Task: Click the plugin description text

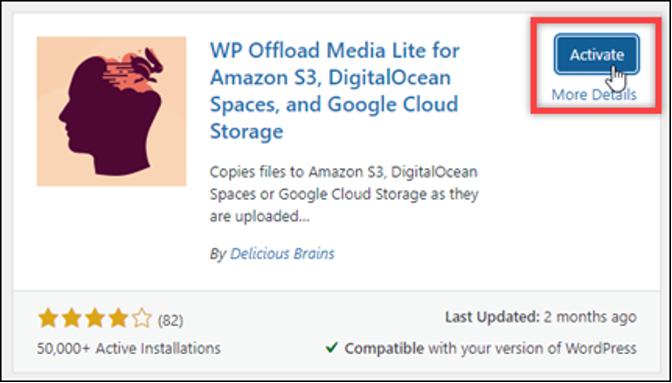Action: point(343,194)
